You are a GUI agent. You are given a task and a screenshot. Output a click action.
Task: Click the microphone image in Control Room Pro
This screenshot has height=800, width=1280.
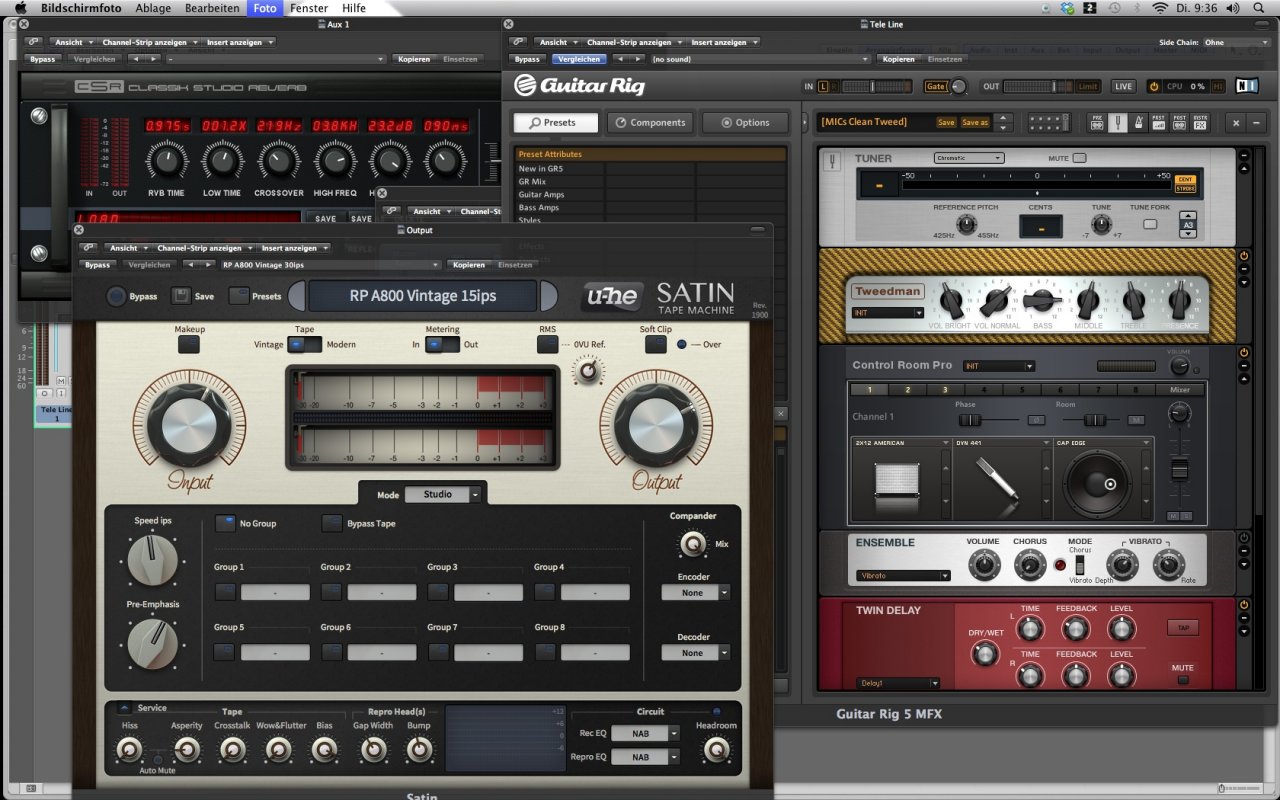click(997, 480)
